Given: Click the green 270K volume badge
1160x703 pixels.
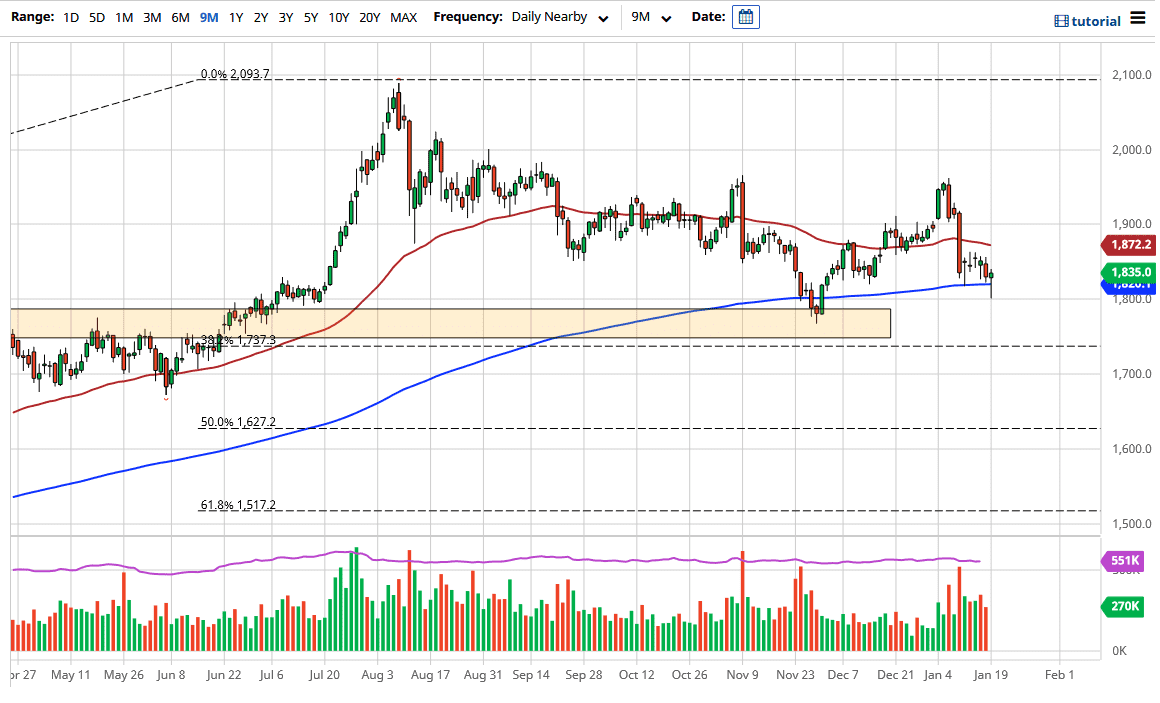Looking at the screenshot, I should click(1123, 607).
